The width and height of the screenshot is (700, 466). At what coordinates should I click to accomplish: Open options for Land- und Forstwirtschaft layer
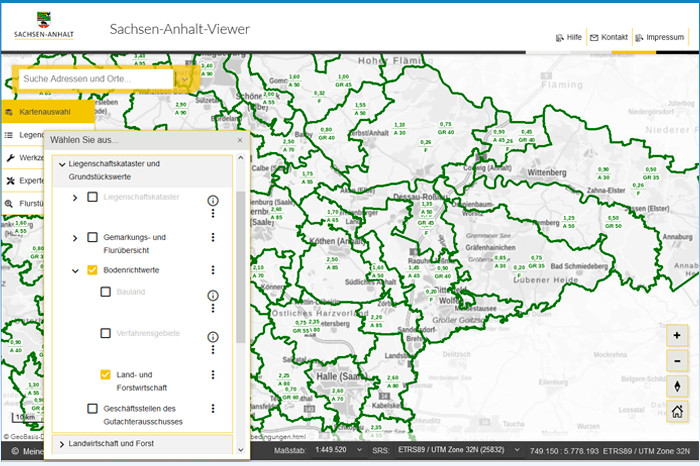[213, 375]
